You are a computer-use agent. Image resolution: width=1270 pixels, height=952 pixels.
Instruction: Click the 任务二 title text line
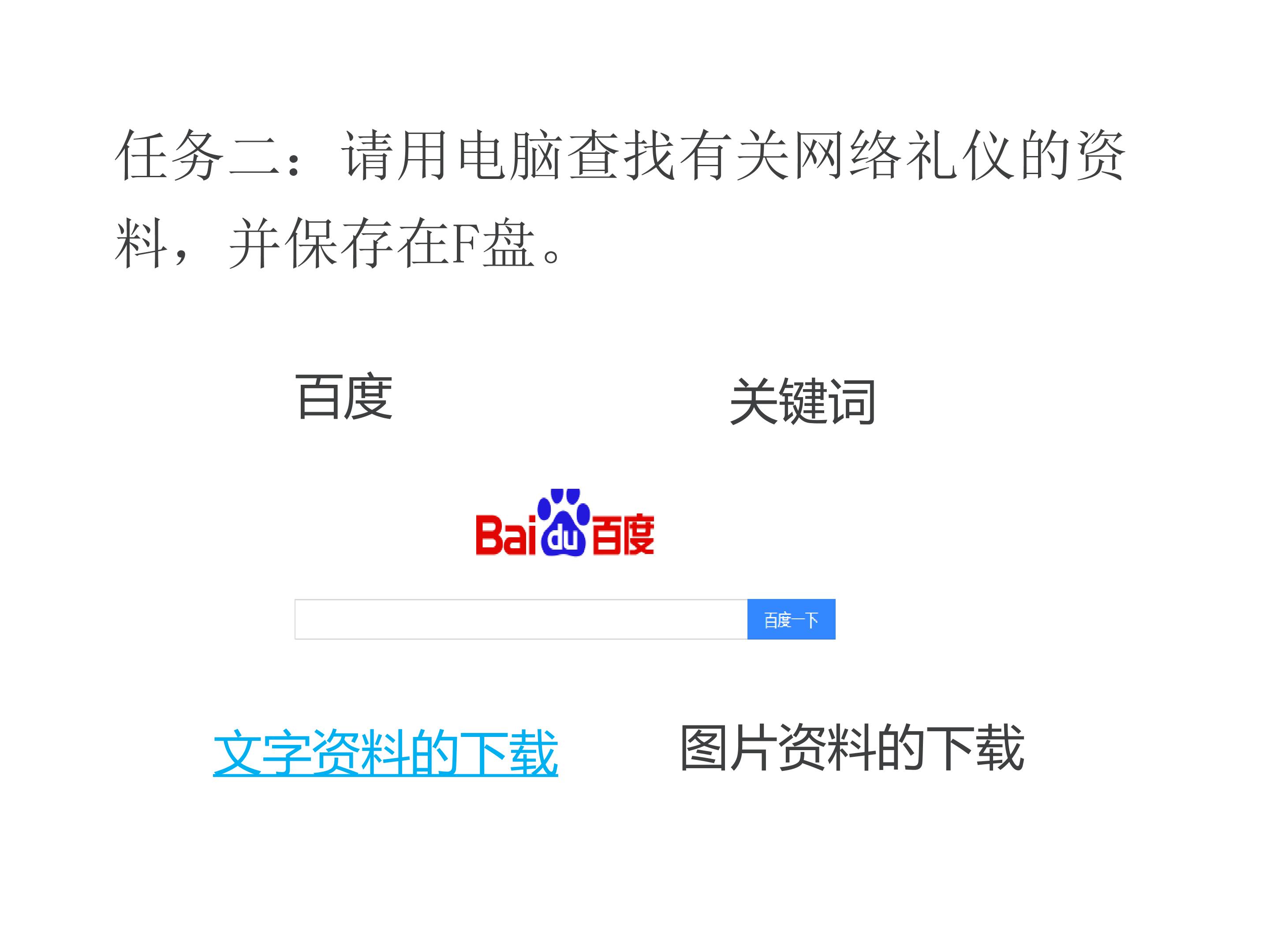[x=620, y=155]
